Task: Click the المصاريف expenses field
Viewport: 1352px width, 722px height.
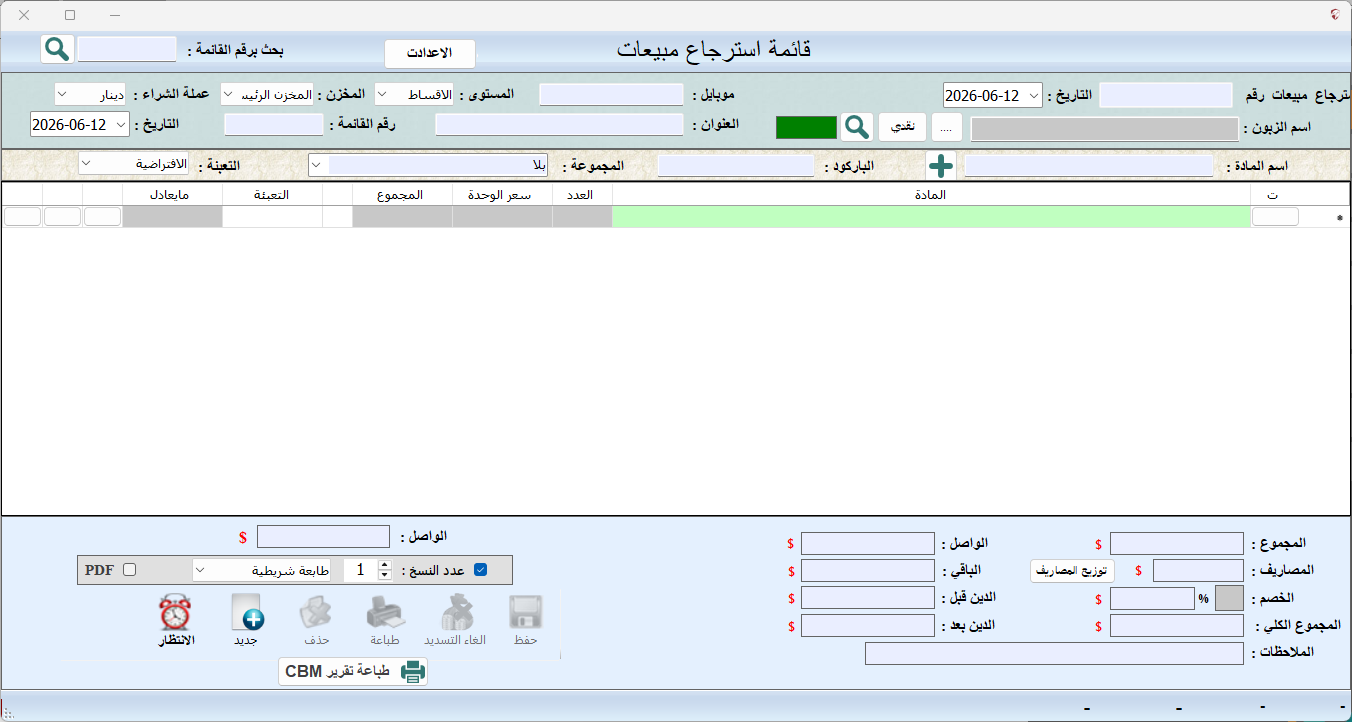Action: pos(1198,570)
